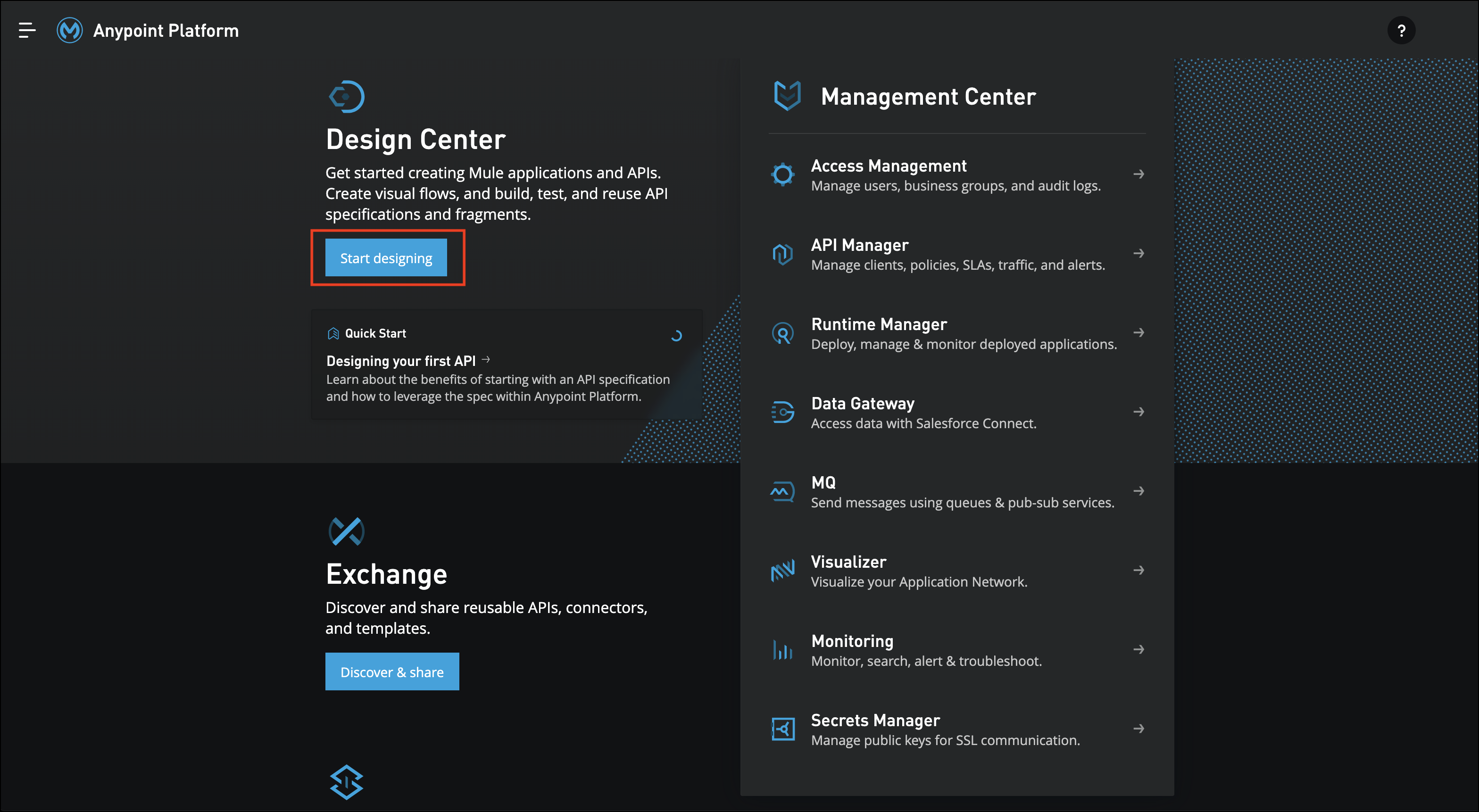Open Visualizer for Application Network
This screenshot has height=812, width=1479.
(957, 571)
